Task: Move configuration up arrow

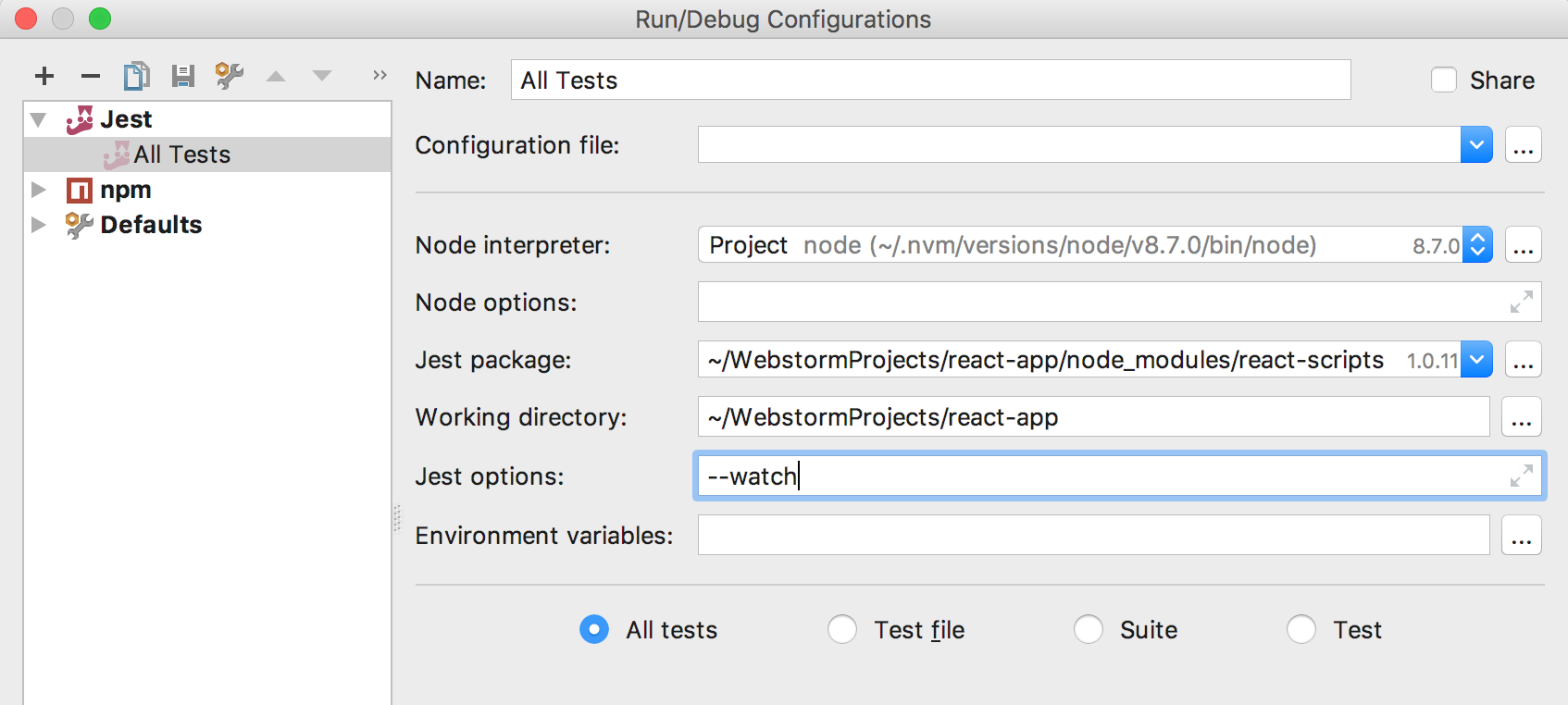Action: [276, 76]
